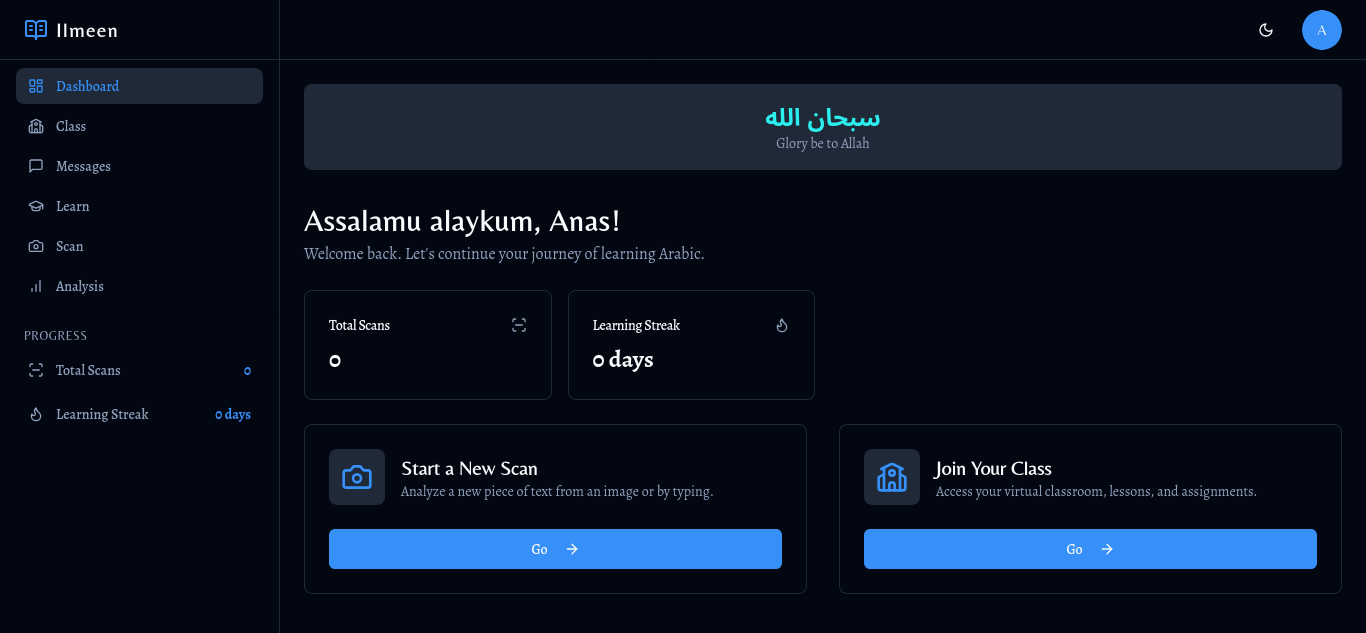
Task: Click the flame icon on Learning Streak card
Action: pos(782,325)
